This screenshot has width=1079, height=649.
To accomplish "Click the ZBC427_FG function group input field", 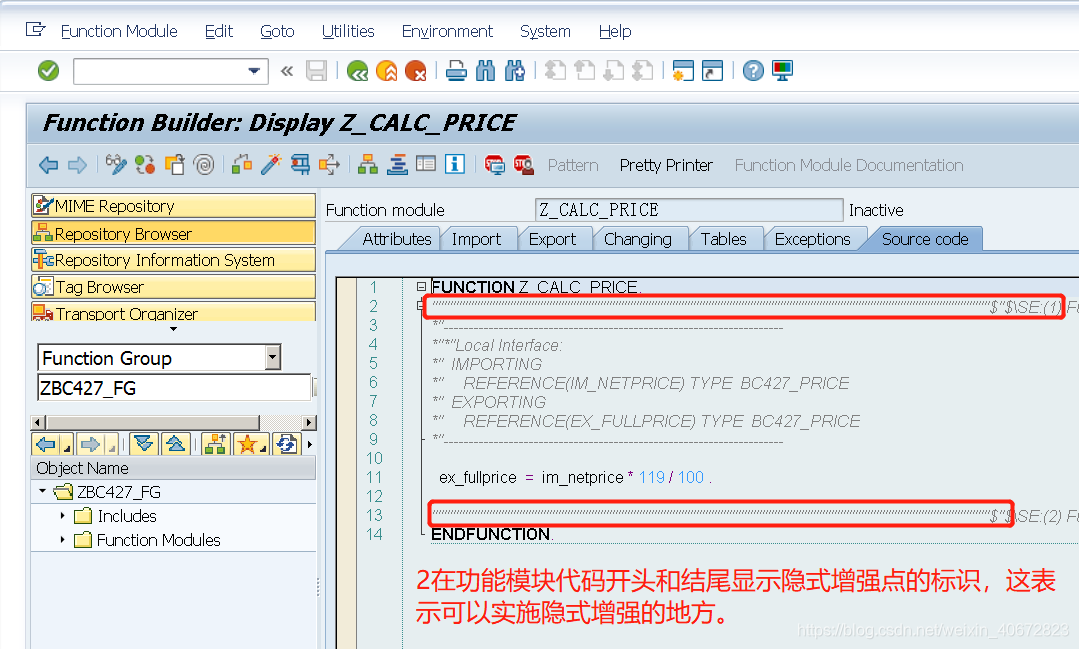I will coord(174,388).
